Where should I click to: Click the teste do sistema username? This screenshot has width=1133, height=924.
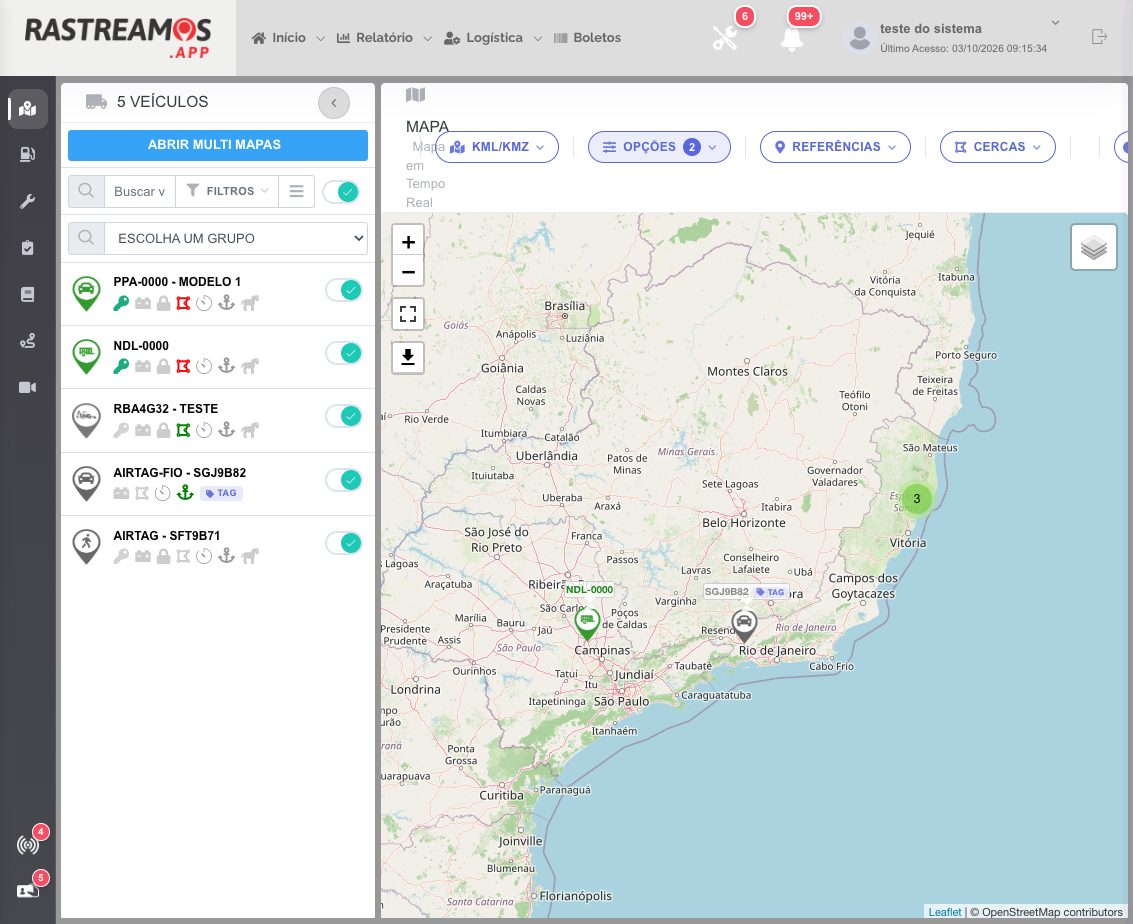click(x=931, y=29)
